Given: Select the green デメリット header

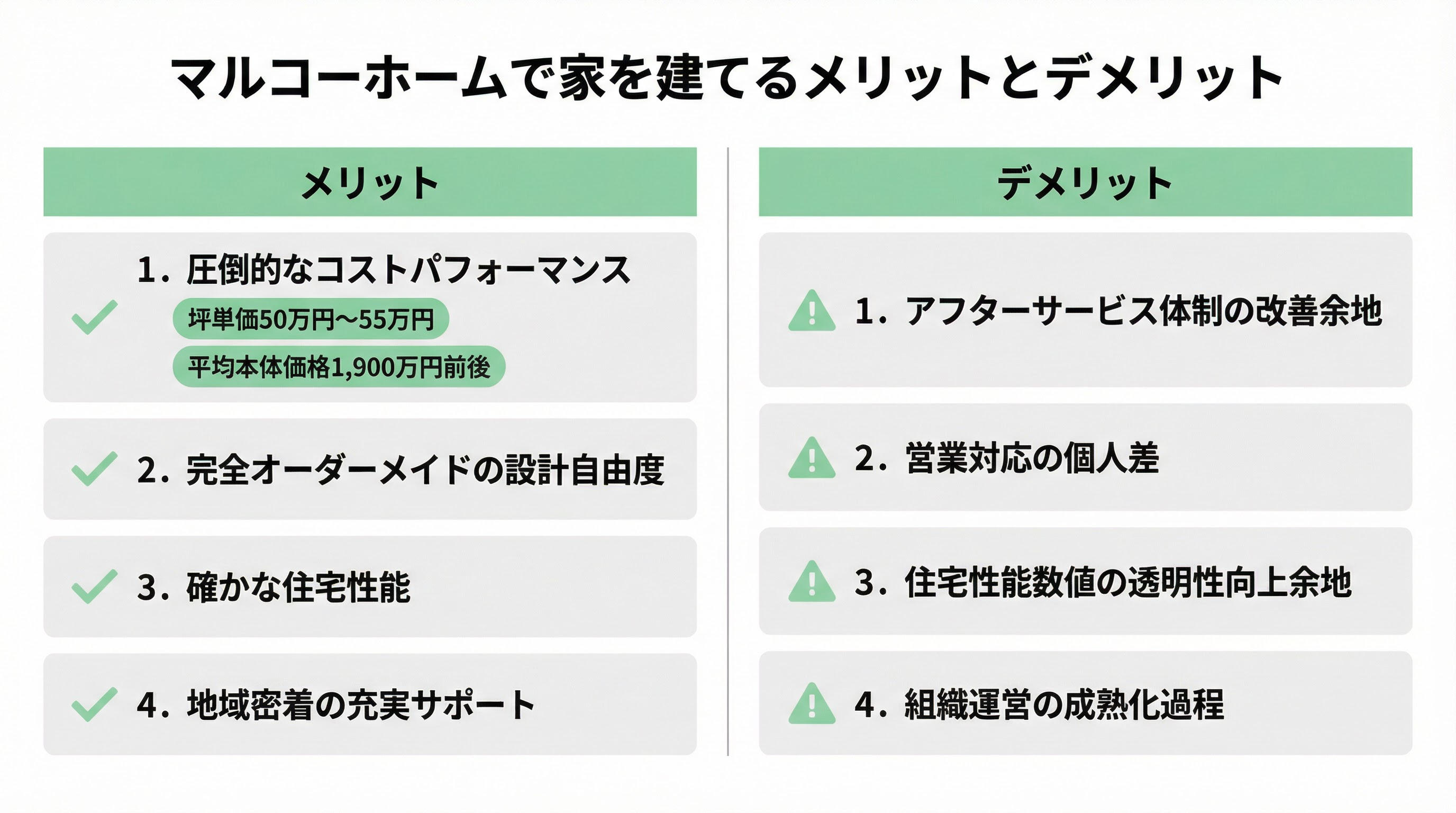Looking at the screenshot, I should click(x=1085, y=182).
